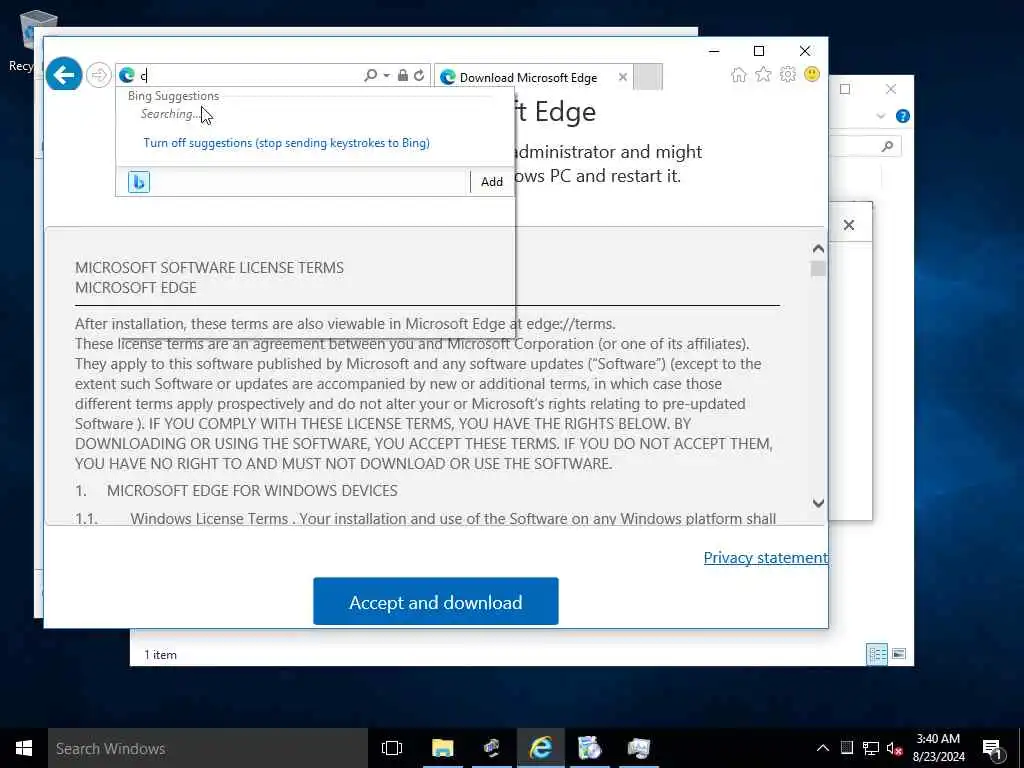Switch to Details view in background Explorer window
Viewport: 1024px width, 768px height.
pos(876,654)
